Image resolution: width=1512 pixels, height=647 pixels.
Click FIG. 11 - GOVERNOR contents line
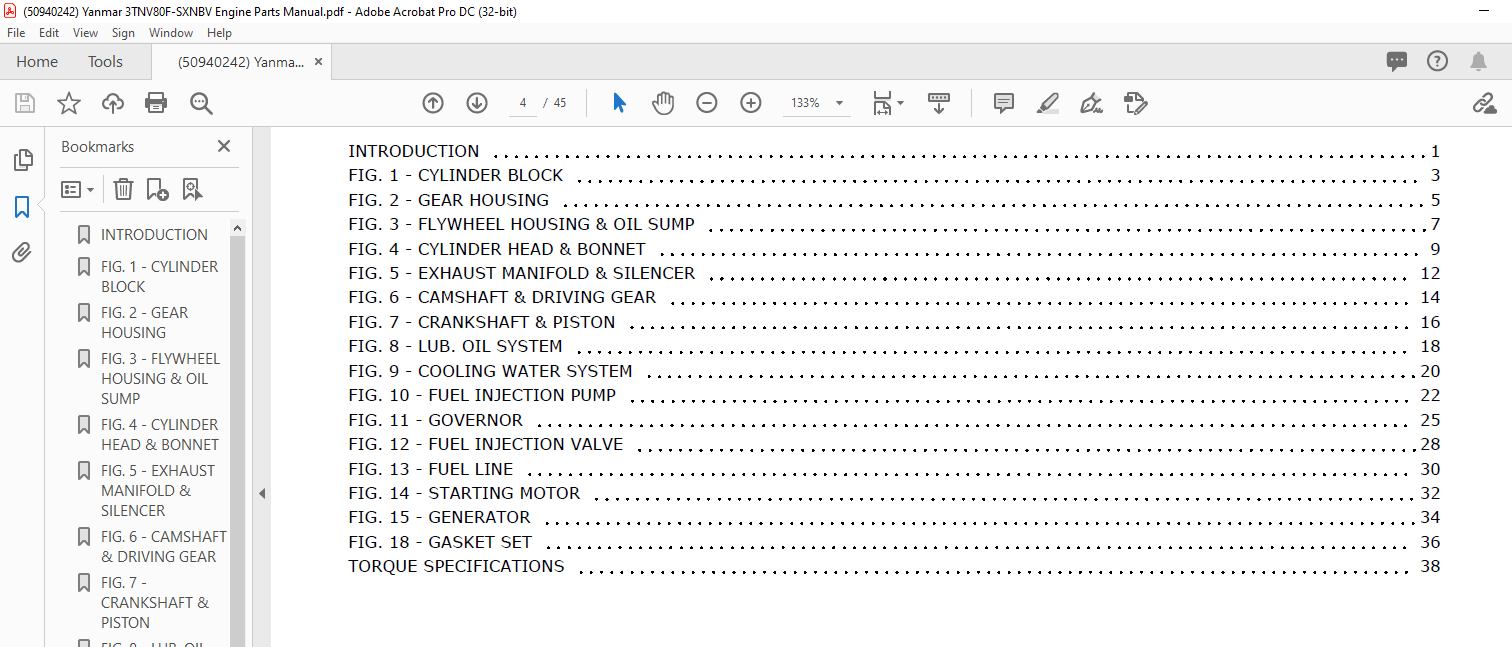click(x=894, y=420)
